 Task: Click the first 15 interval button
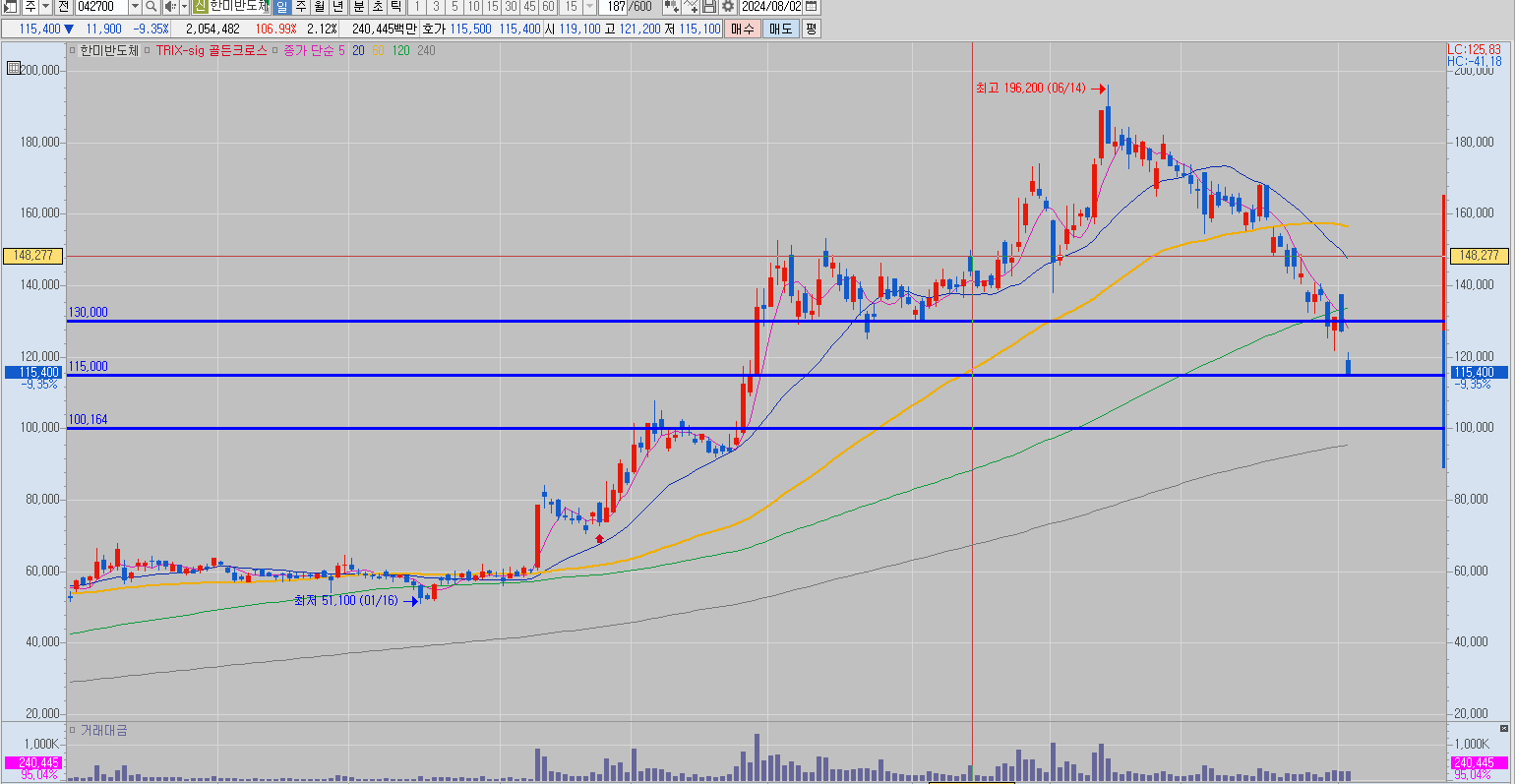[x=492, y=7]
